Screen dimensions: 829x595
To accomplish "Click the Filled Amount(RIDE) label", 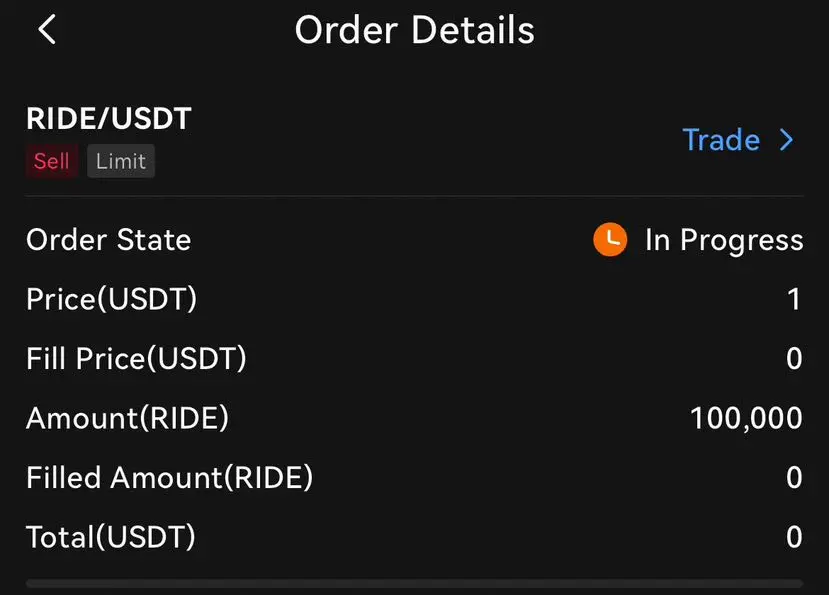I will point(169,478).
